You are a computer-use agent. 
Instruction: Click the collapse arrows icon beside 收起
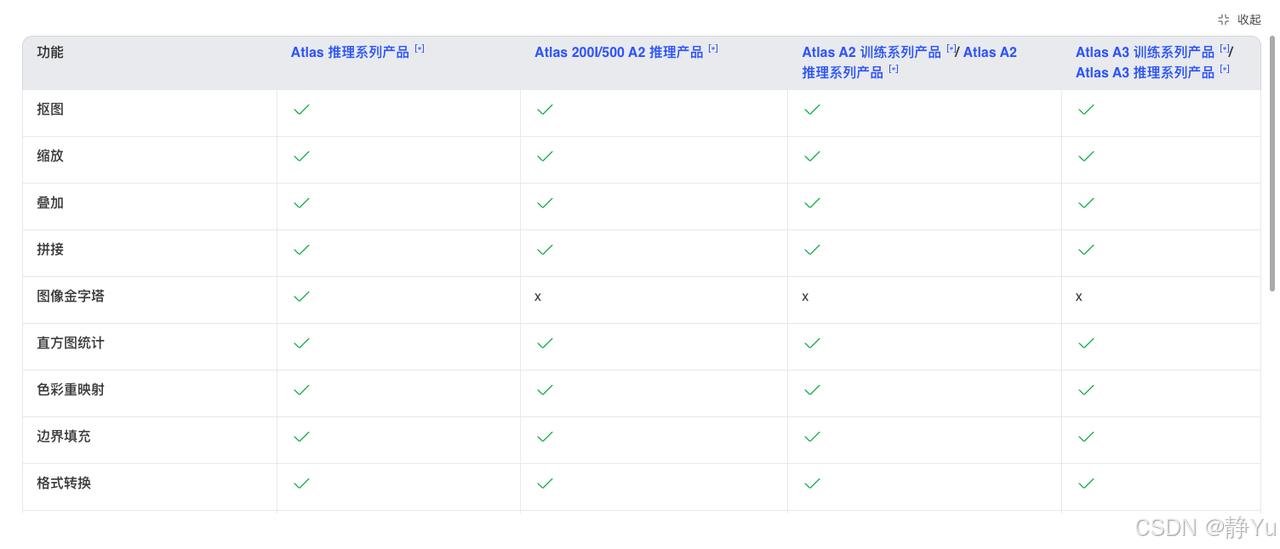tap(1223, 19)
